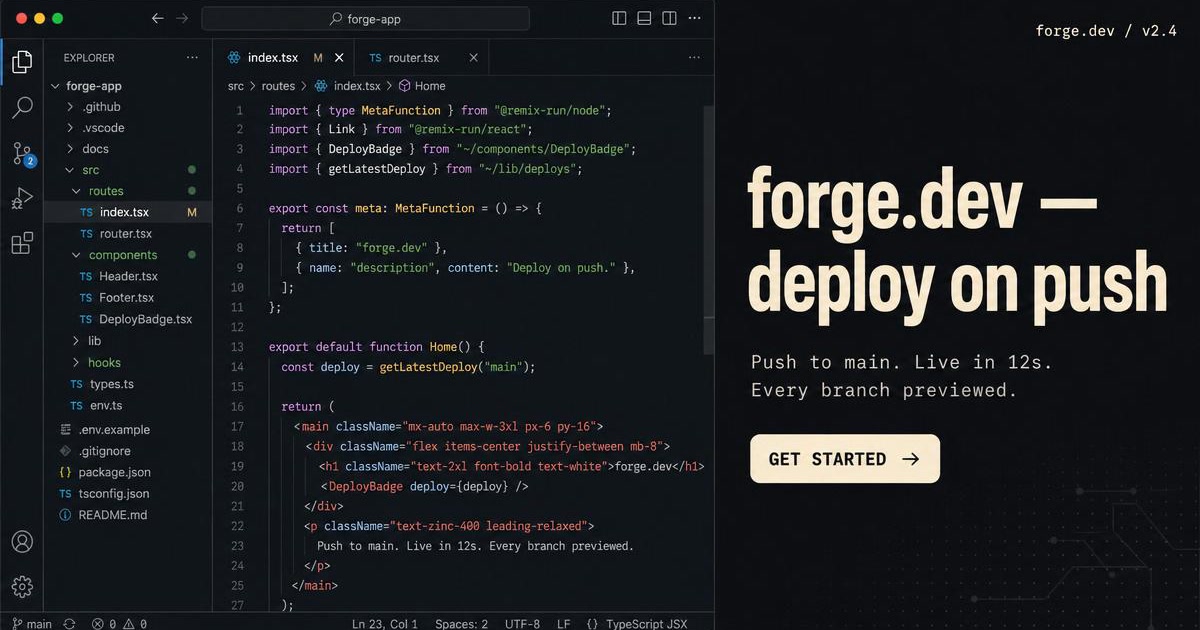Click the synchronize changes icon in status bar
The image size is (1200, 630).
(70, 623)
